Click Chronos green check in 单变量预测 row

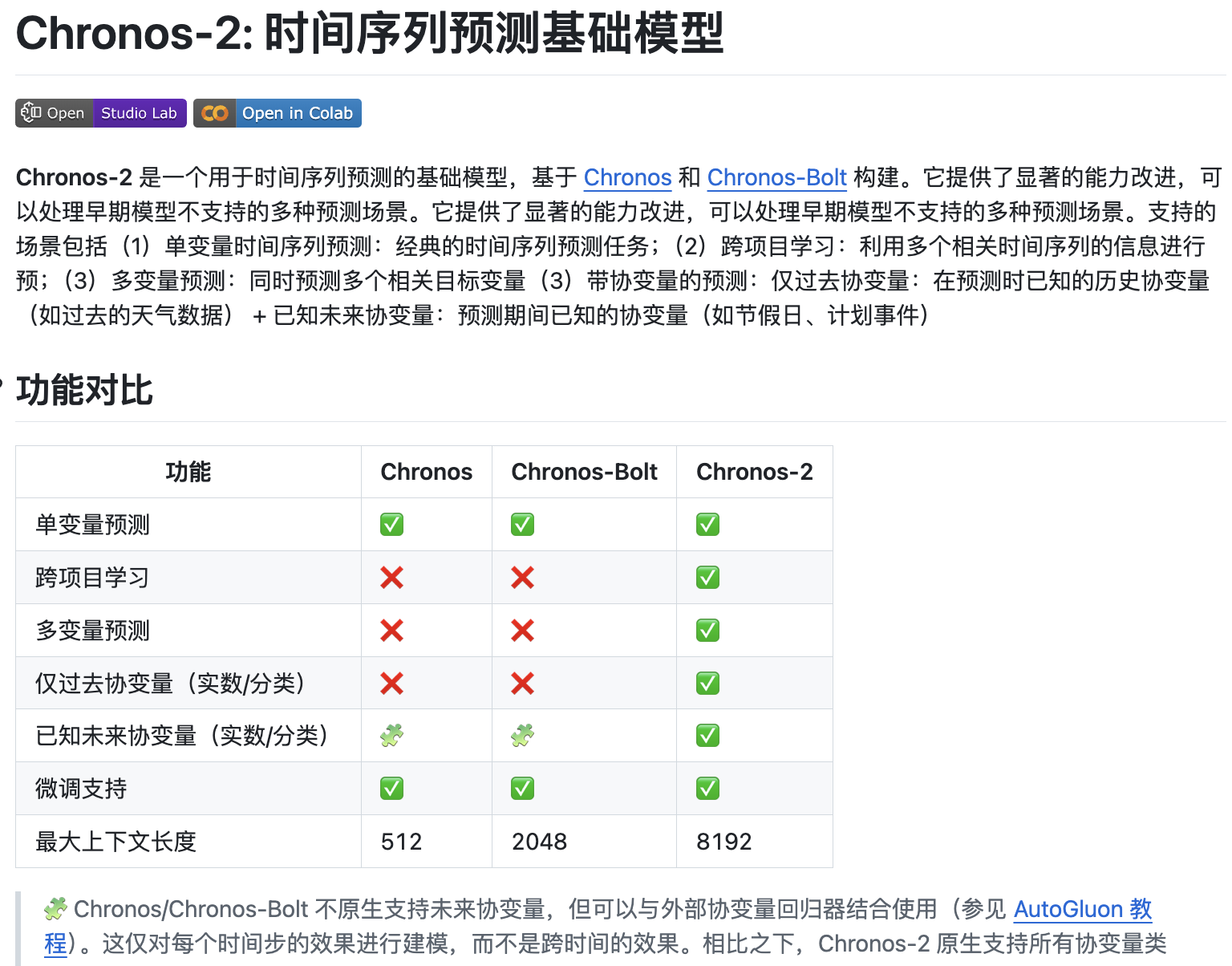coord(391,525)
